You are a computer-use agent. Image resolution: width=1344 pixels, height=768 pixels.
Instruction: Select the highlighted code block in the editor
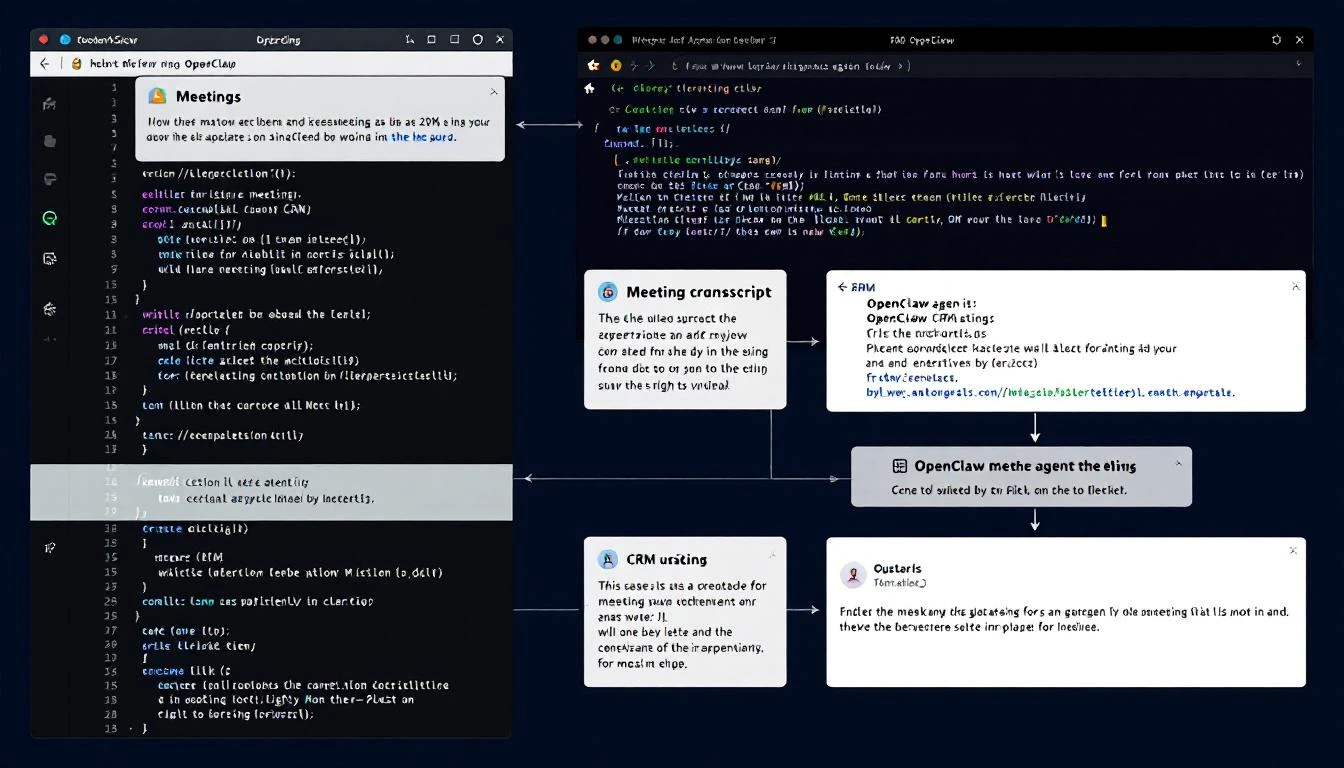pos(270,490)
